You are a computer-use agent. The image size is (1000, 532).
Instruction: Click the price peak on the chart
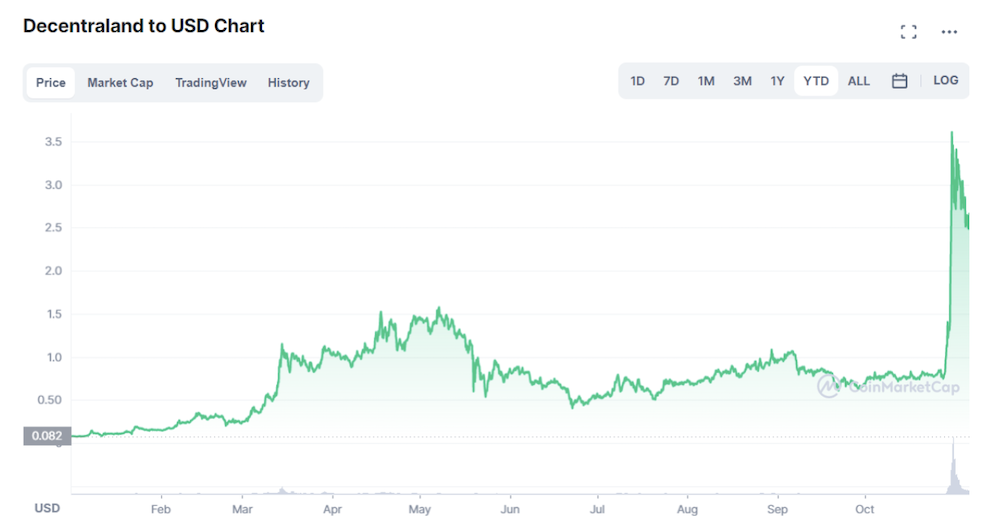click(952, 133)
